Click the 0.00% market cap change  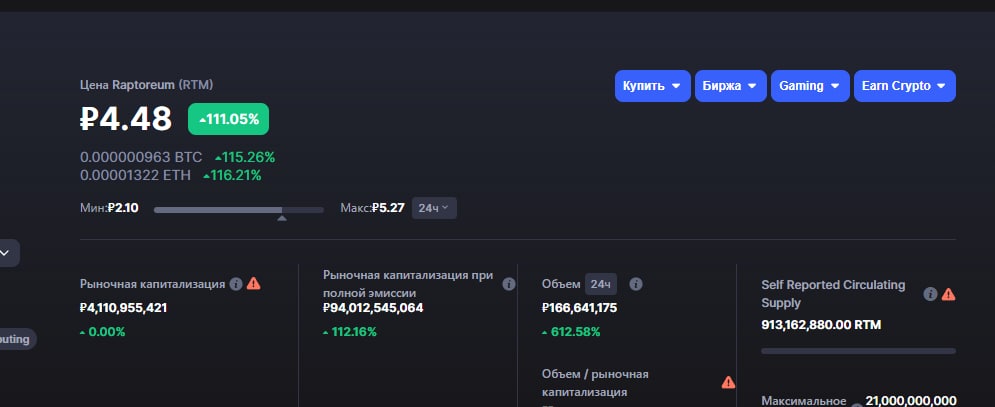103,331
